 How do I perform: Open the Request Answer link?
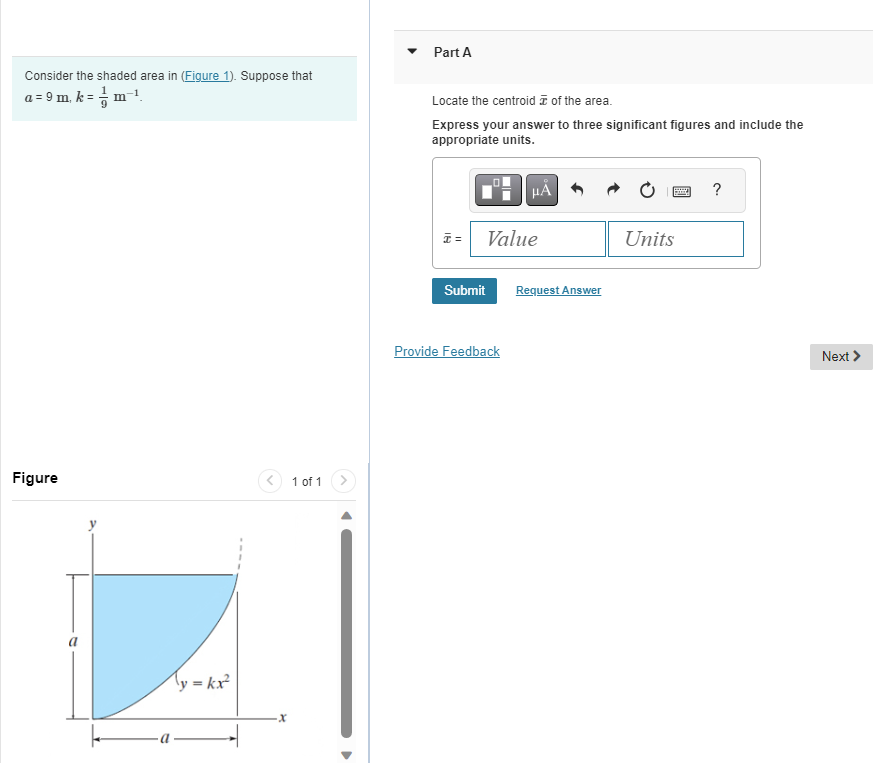[557, 290]
